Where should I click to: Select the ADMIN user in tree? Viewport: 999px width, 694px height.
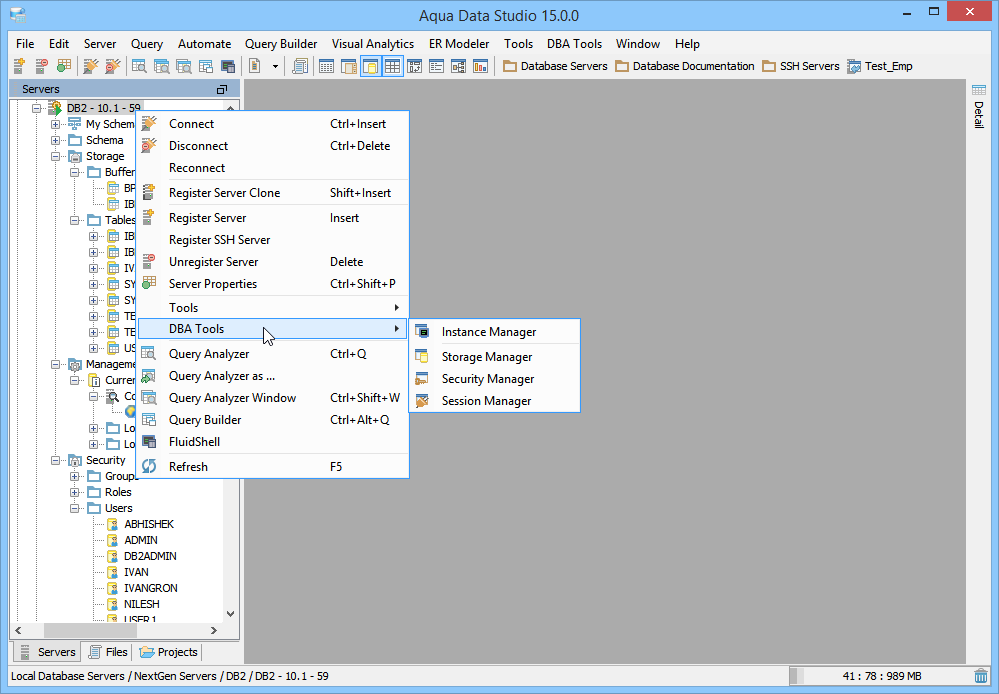(x=141, y=540)
